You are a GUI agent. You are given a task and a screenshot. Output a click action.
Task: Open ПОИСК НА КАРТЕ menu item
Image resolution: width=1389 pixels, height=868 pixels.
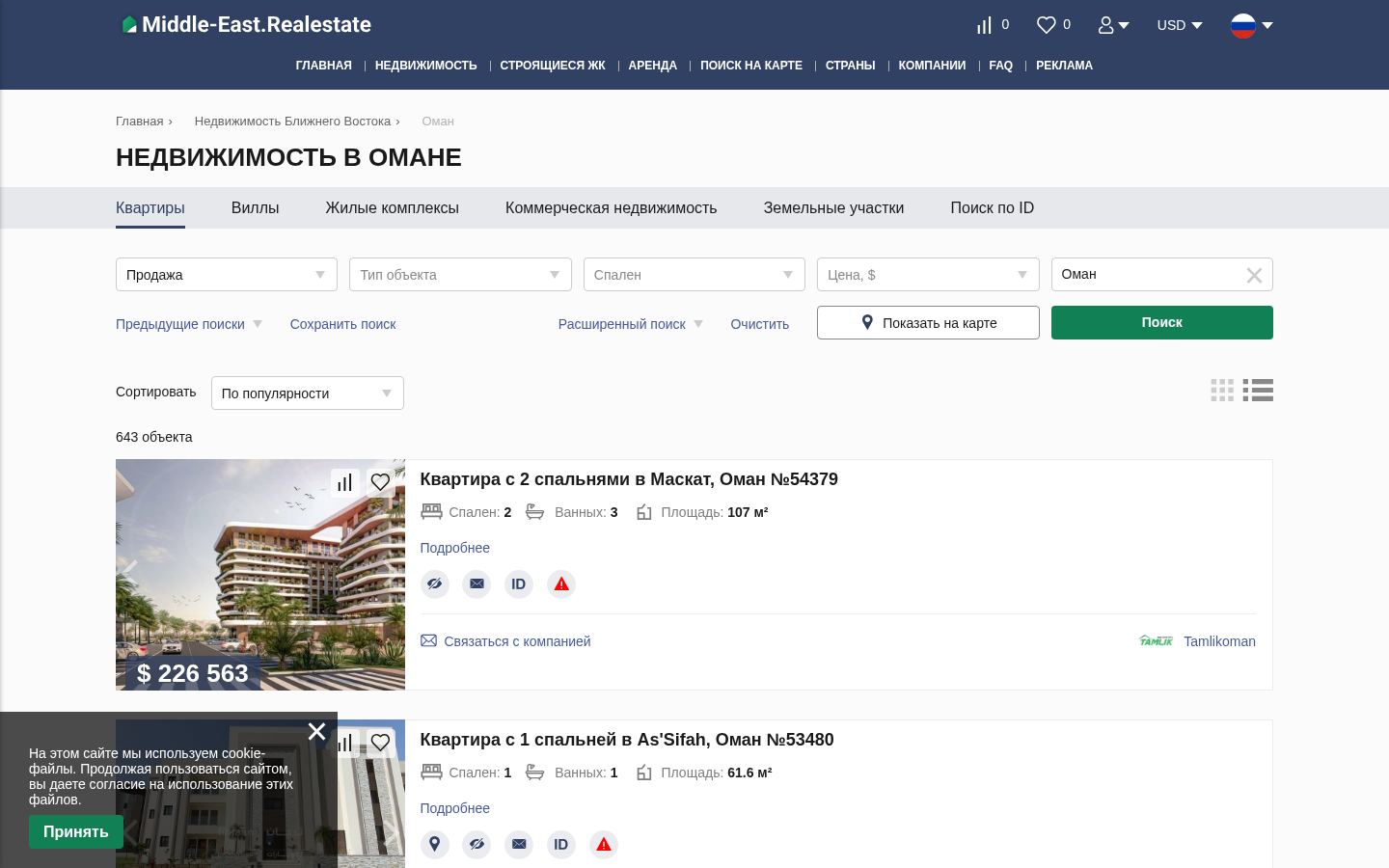click(x=751, y=66)
